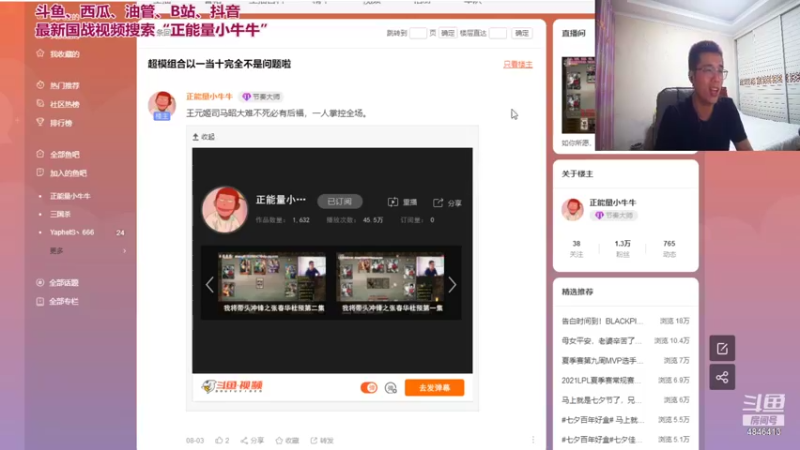Open the 38 关注 following count

[577, 248]
